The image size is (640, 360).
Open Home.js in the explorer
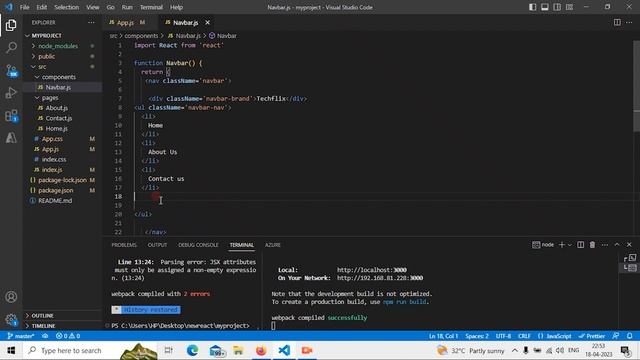click(56, 129)
